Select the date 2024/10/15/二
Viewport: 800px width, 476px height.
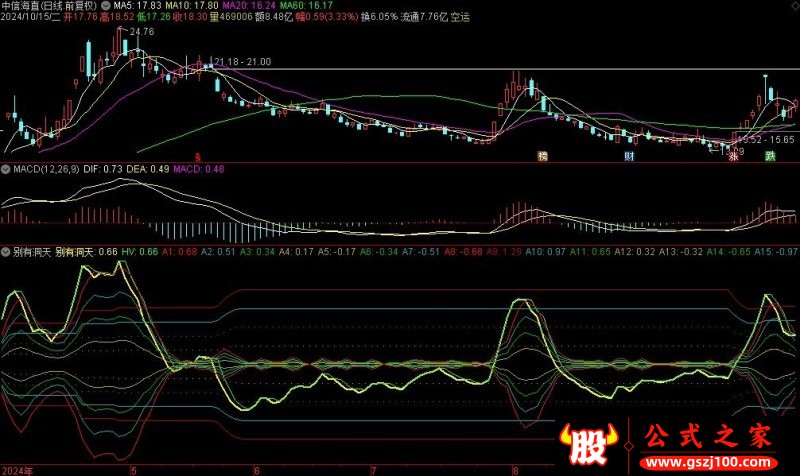pos(31,17)
